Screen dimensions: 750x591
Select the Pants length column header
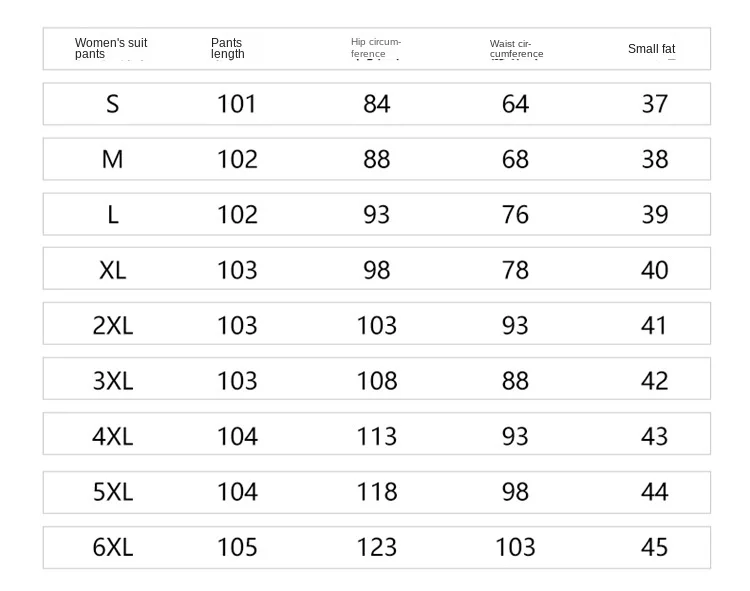tap(227, 48)
